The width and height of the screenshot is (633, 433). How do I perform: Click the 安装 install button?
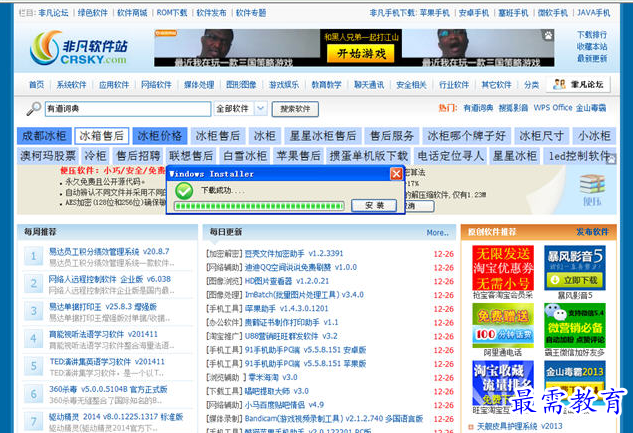pyautogui.click(x=374, y=205)
